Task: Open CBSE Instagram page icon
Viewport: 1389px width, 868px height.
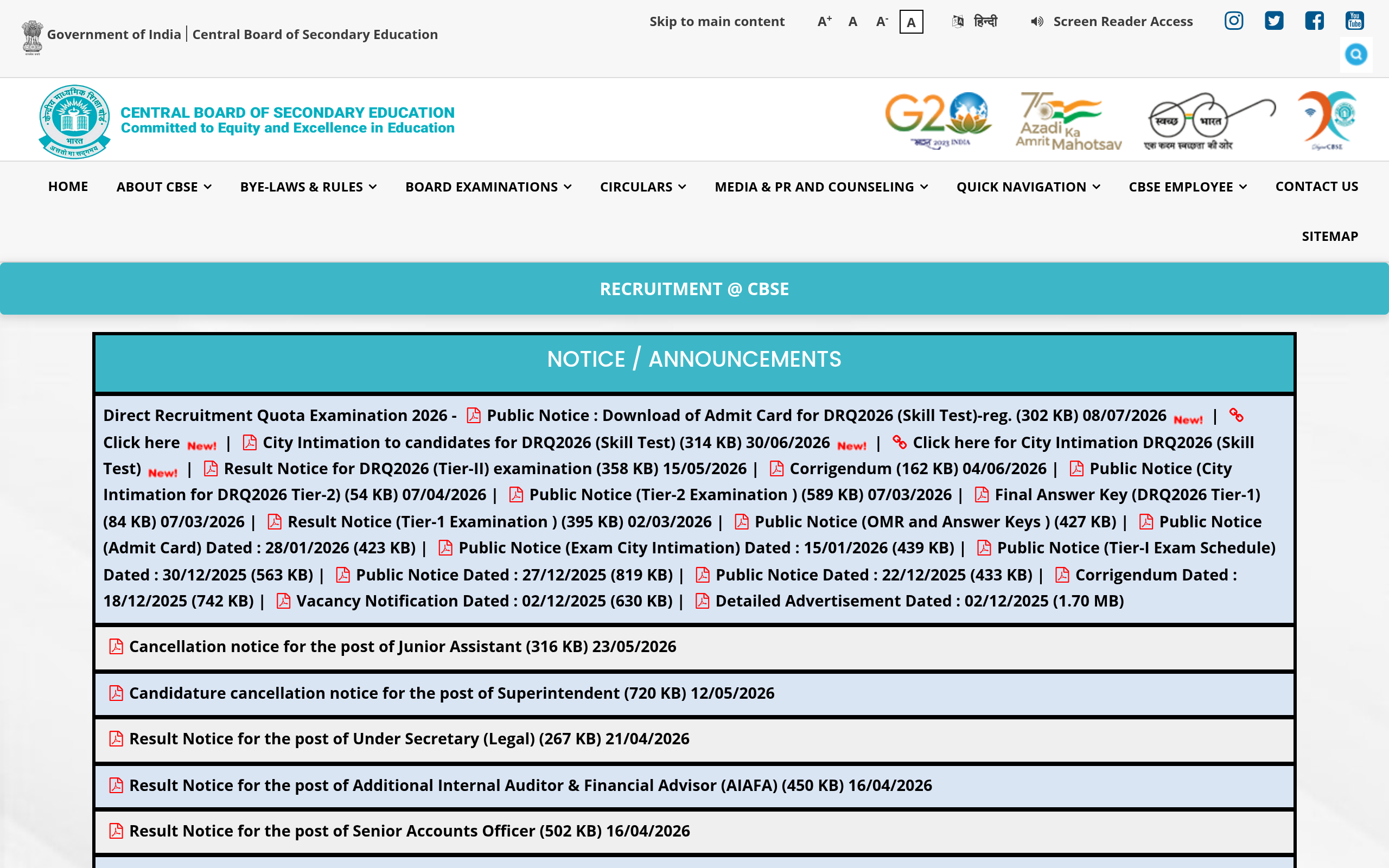Action: pos(1233,21)
